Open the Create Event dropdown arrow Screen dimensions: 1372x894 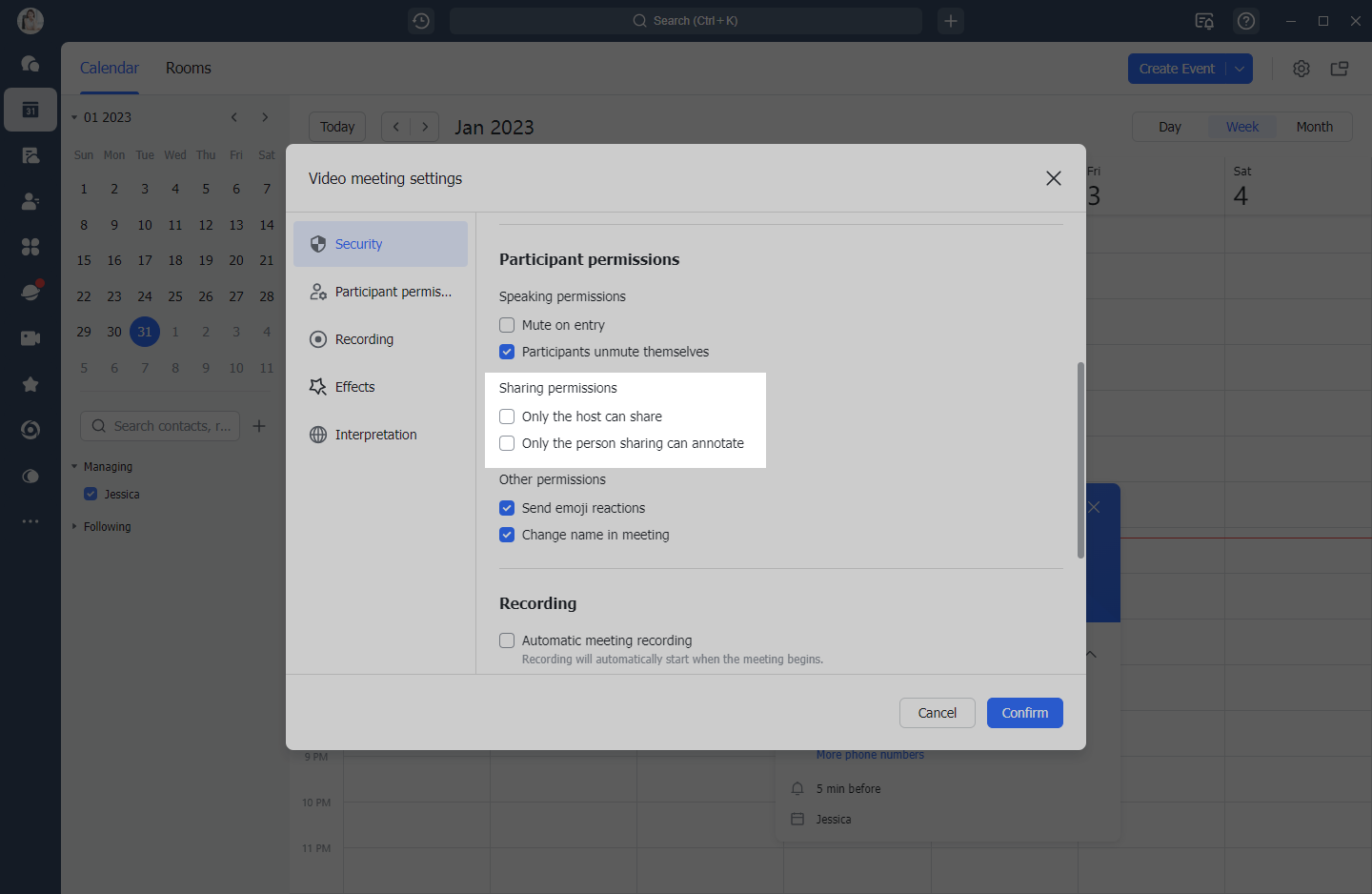pyautogui.click(x=1240, y=68)
